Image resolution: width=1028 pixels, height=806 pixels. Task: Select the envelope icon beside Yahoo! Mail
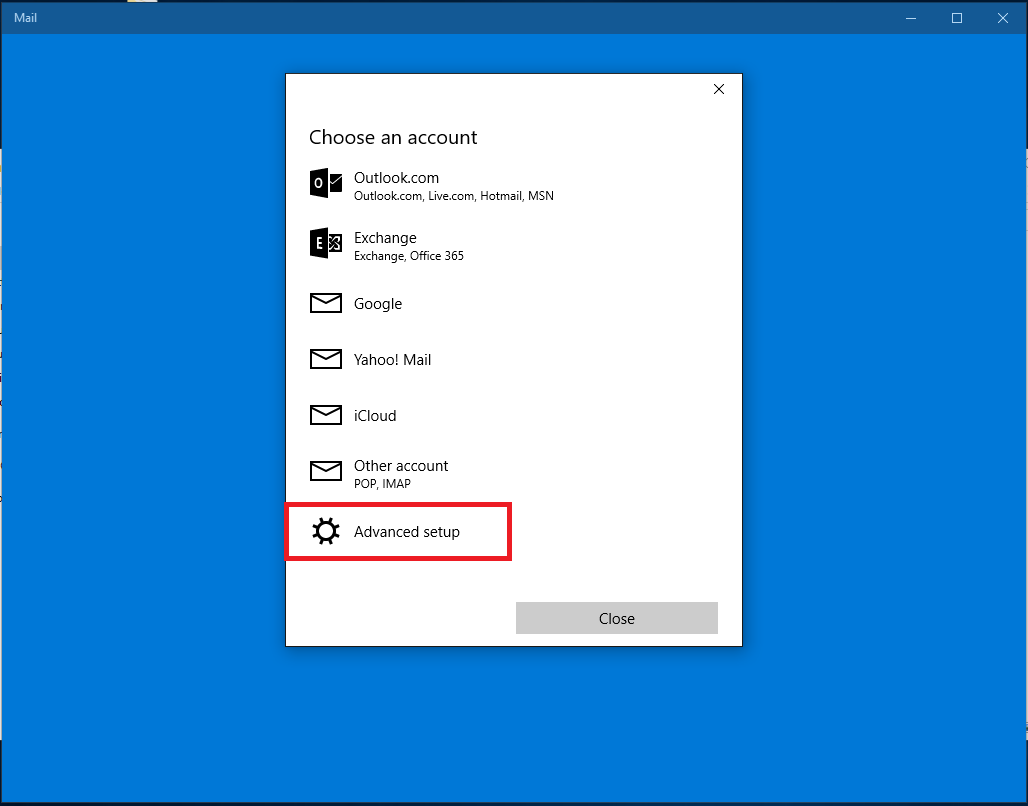pyautogui.click(x=326, y=359)
